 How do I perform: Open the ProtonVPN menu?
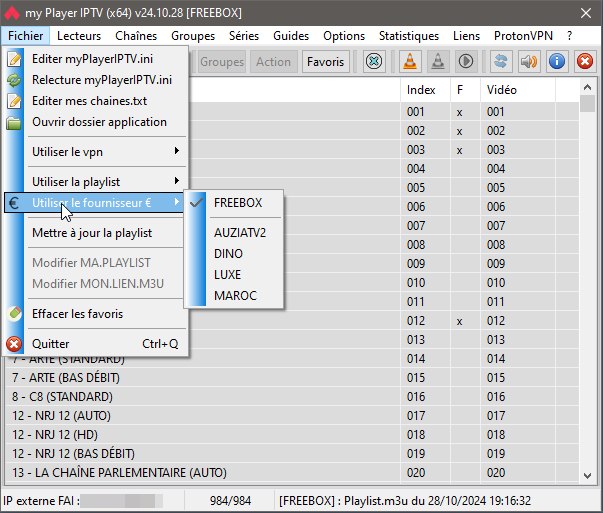pos(523,36)
